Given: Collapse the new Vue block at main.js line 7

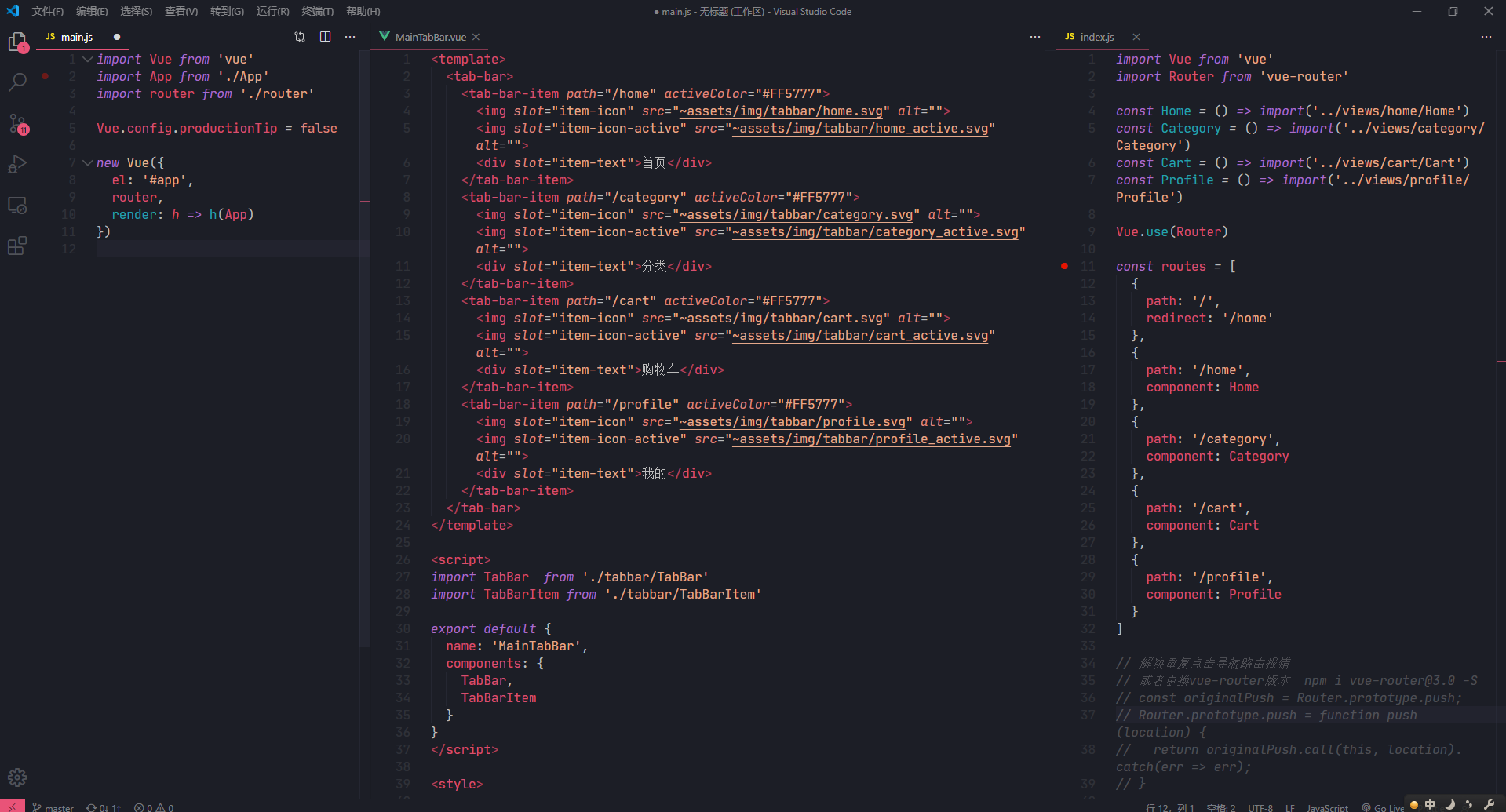Looking at the screenshot, I should [x=88, y=162].
